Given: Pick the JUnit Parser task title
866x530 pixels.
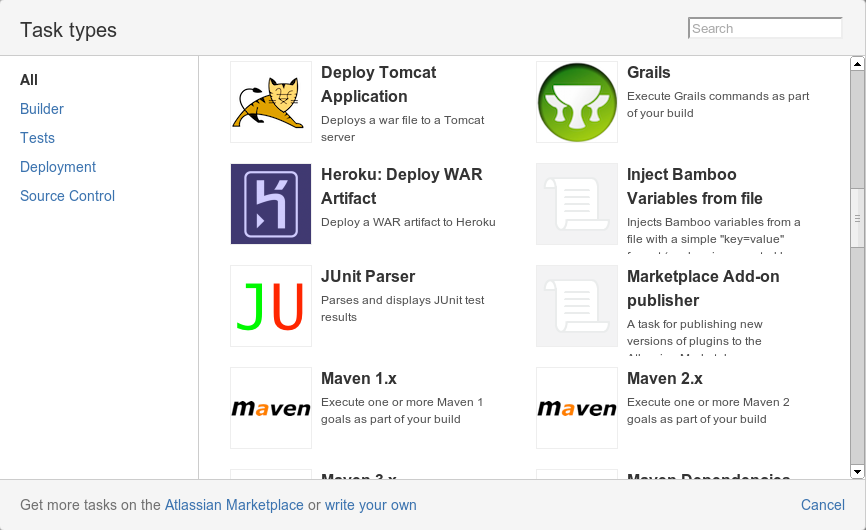Looking at the screenshot, I should 368,276.
